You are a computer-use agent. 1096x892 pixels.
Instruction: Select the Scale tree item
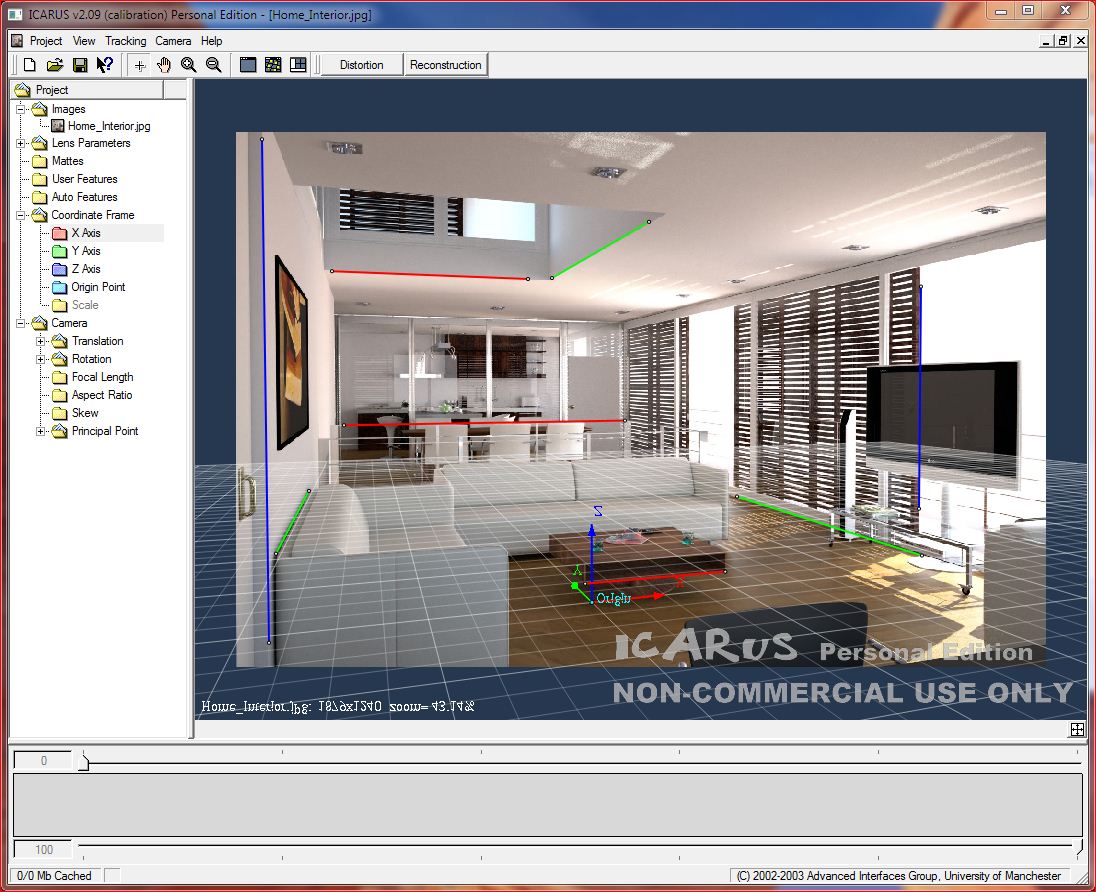pos(85,305)
